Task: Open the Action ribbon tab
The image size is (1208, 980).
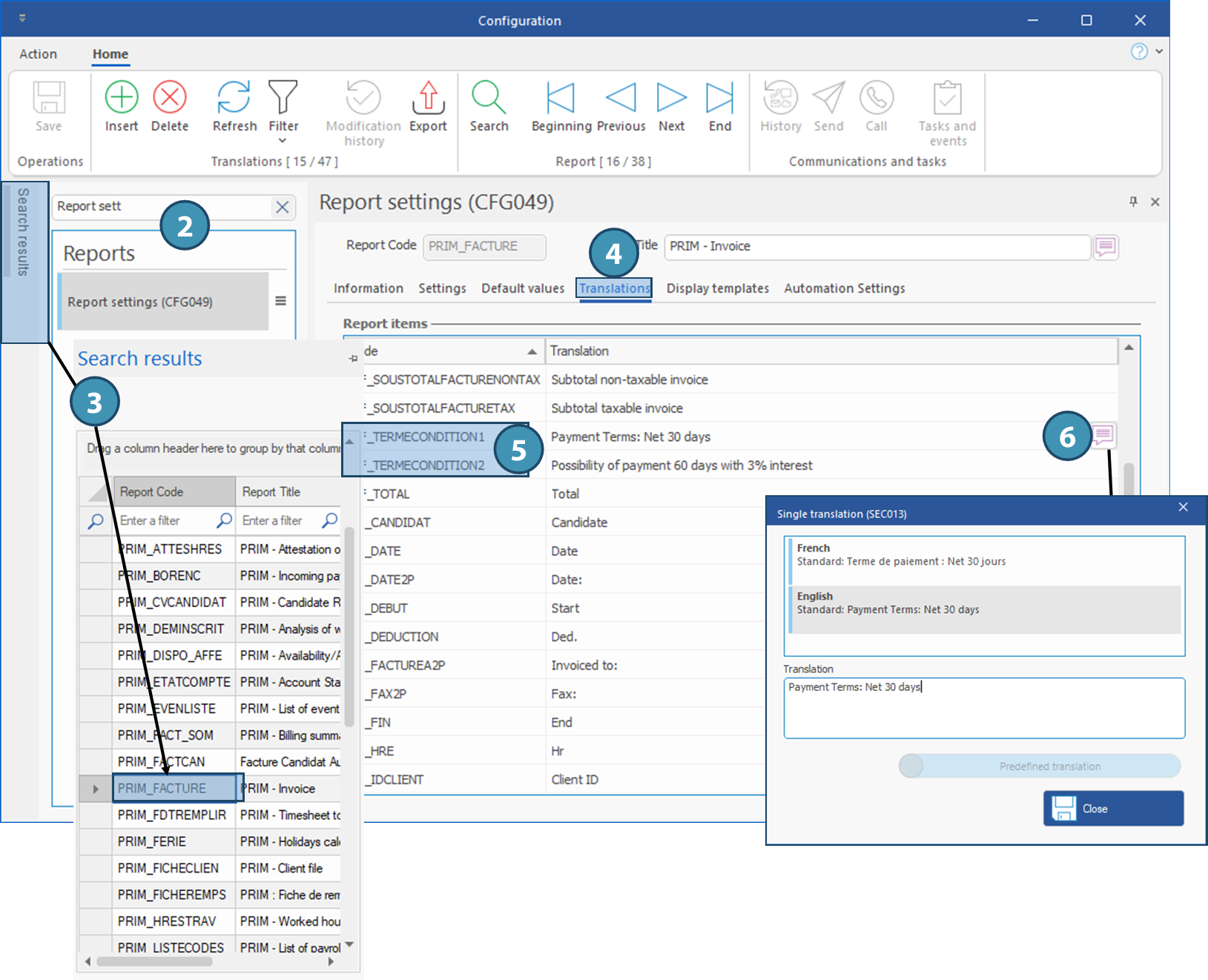Action: [x=38, y=54]
